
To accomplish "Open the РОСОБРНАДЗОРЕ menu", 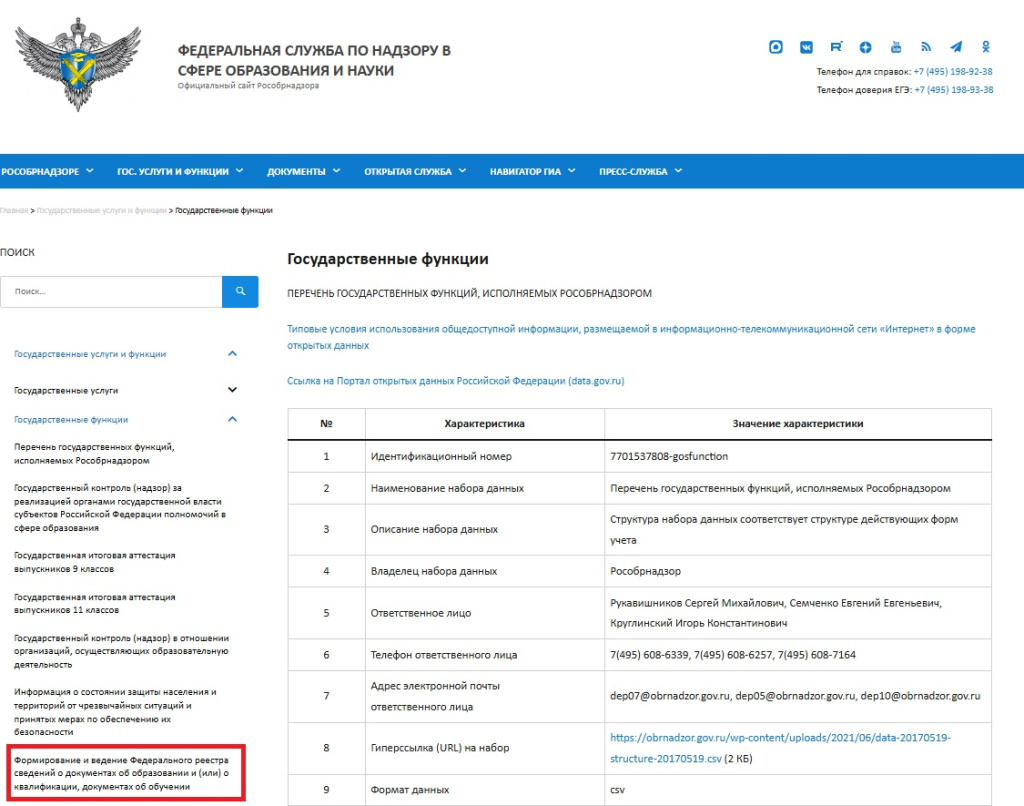I will (47, 172).
